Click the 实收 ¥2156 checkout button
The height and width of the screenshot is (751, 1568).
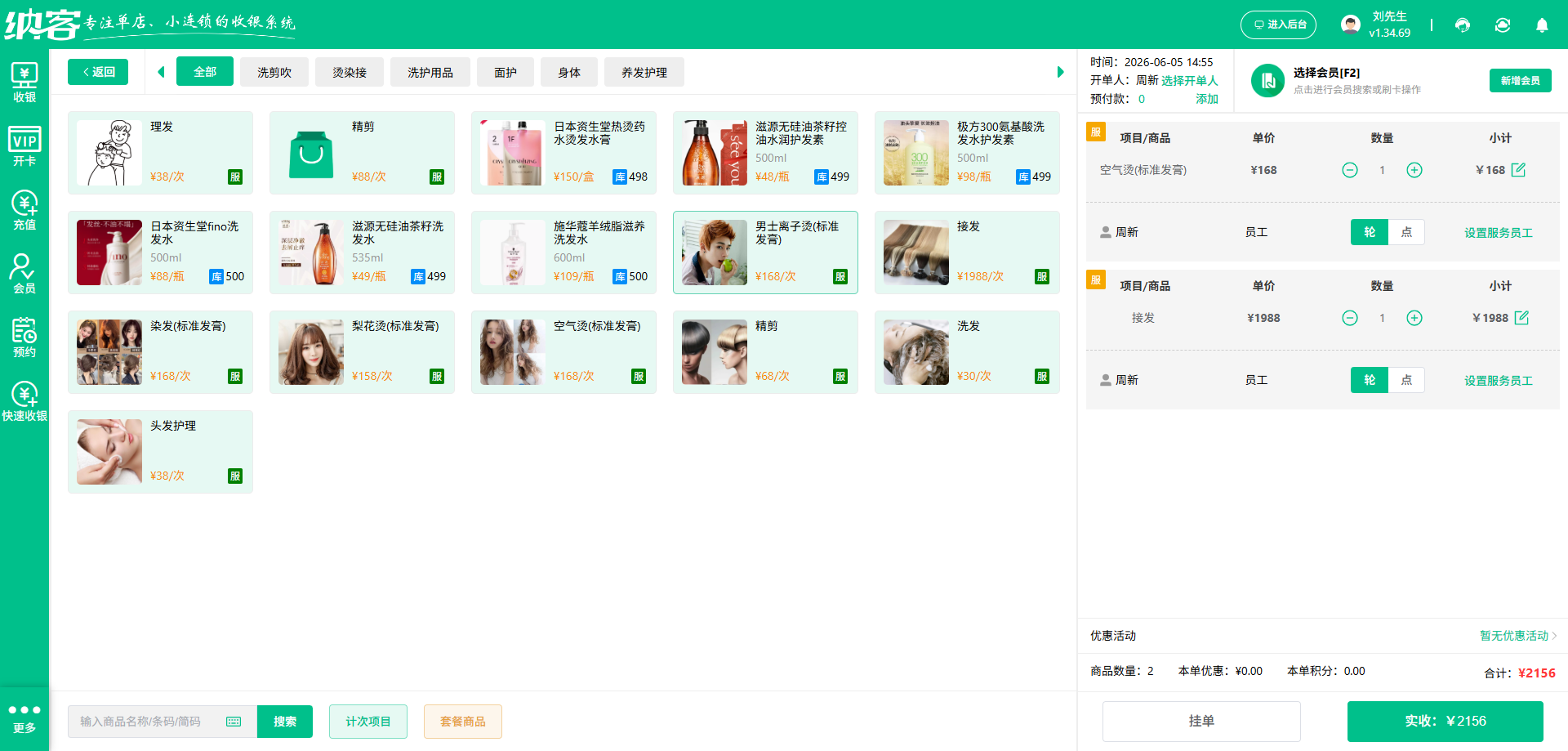click(x=1445, y=721)
